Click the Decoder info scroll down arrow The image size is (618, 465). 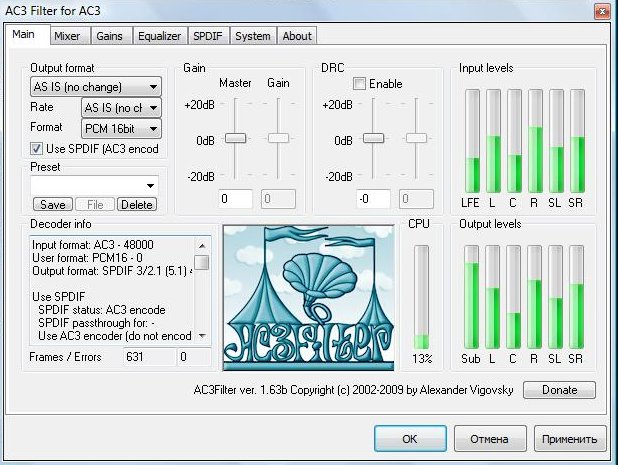202,336
